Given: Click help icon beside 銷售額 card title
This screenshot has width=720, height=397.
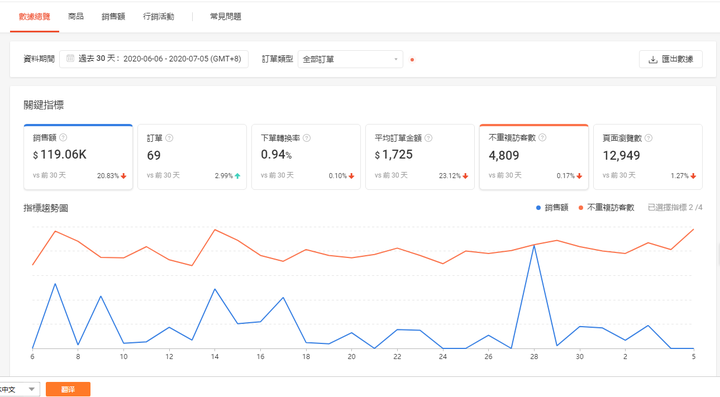Looking at the screenshot, I should coord(63,137).
